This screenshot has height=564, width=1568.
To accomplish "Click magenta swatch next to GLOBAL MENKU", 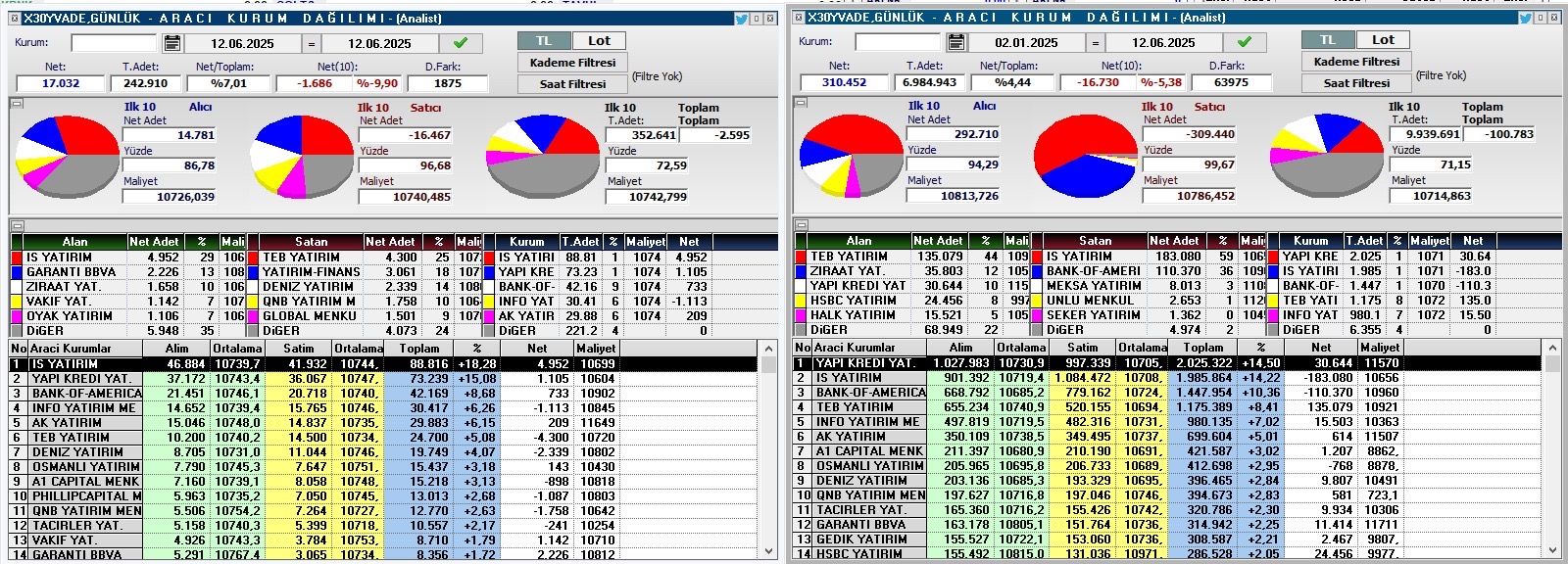I will (x=253, y=316).
